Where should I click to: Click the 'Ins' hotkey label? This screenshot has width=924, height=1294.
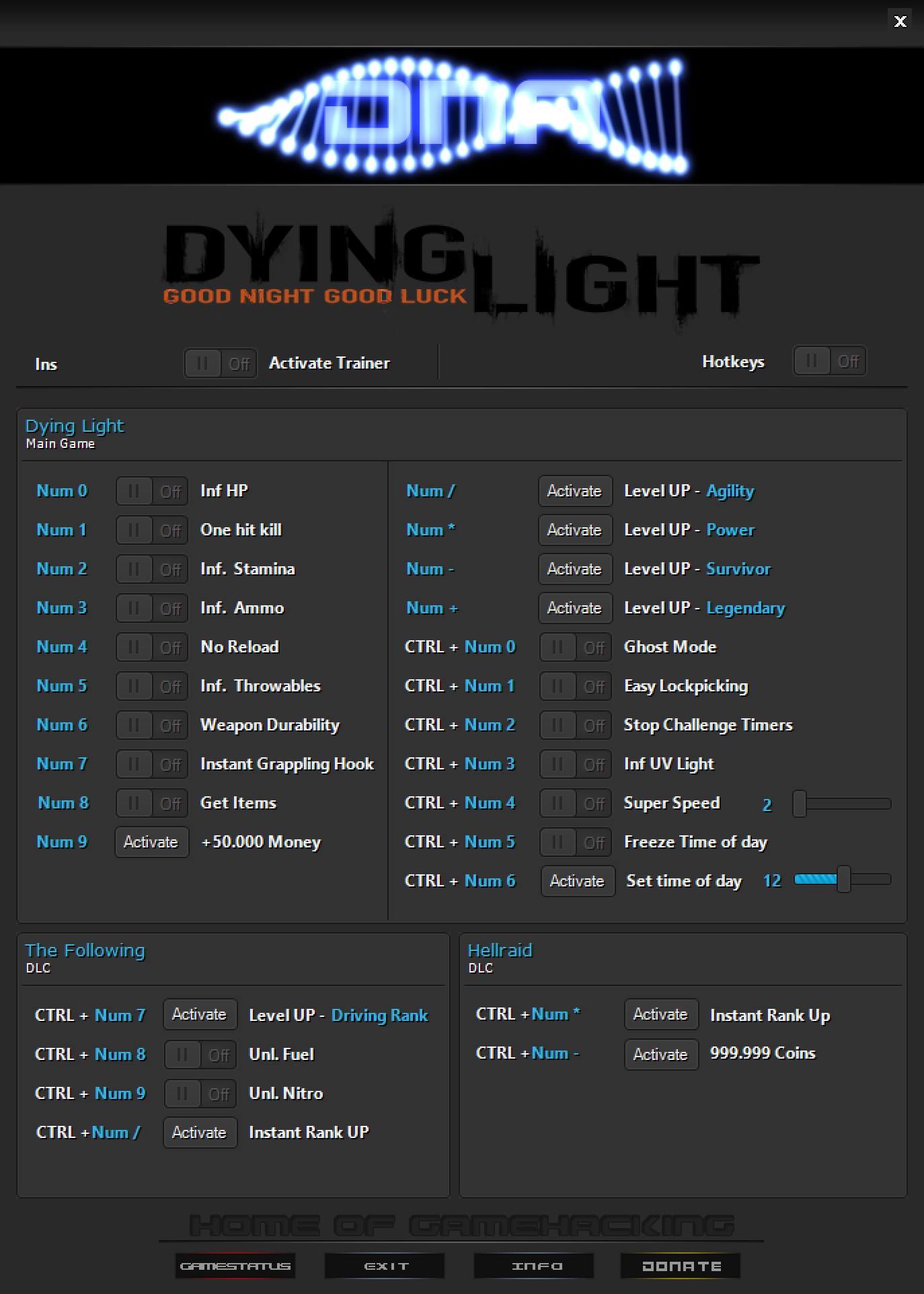[46, 364]
